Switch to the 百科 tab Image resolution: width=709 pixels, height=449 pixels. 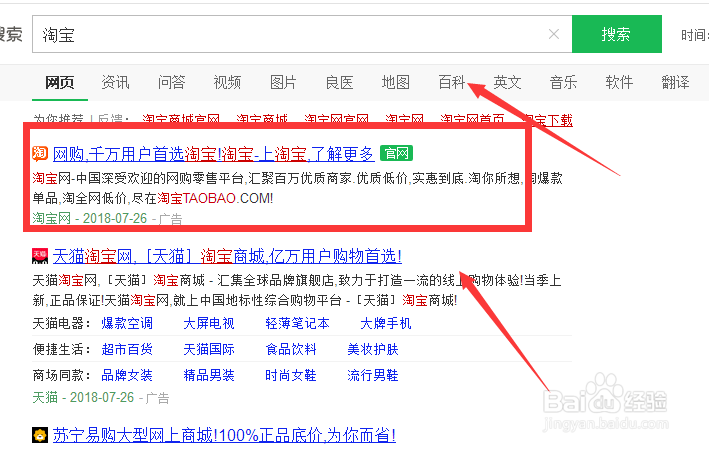click(451, 82)
